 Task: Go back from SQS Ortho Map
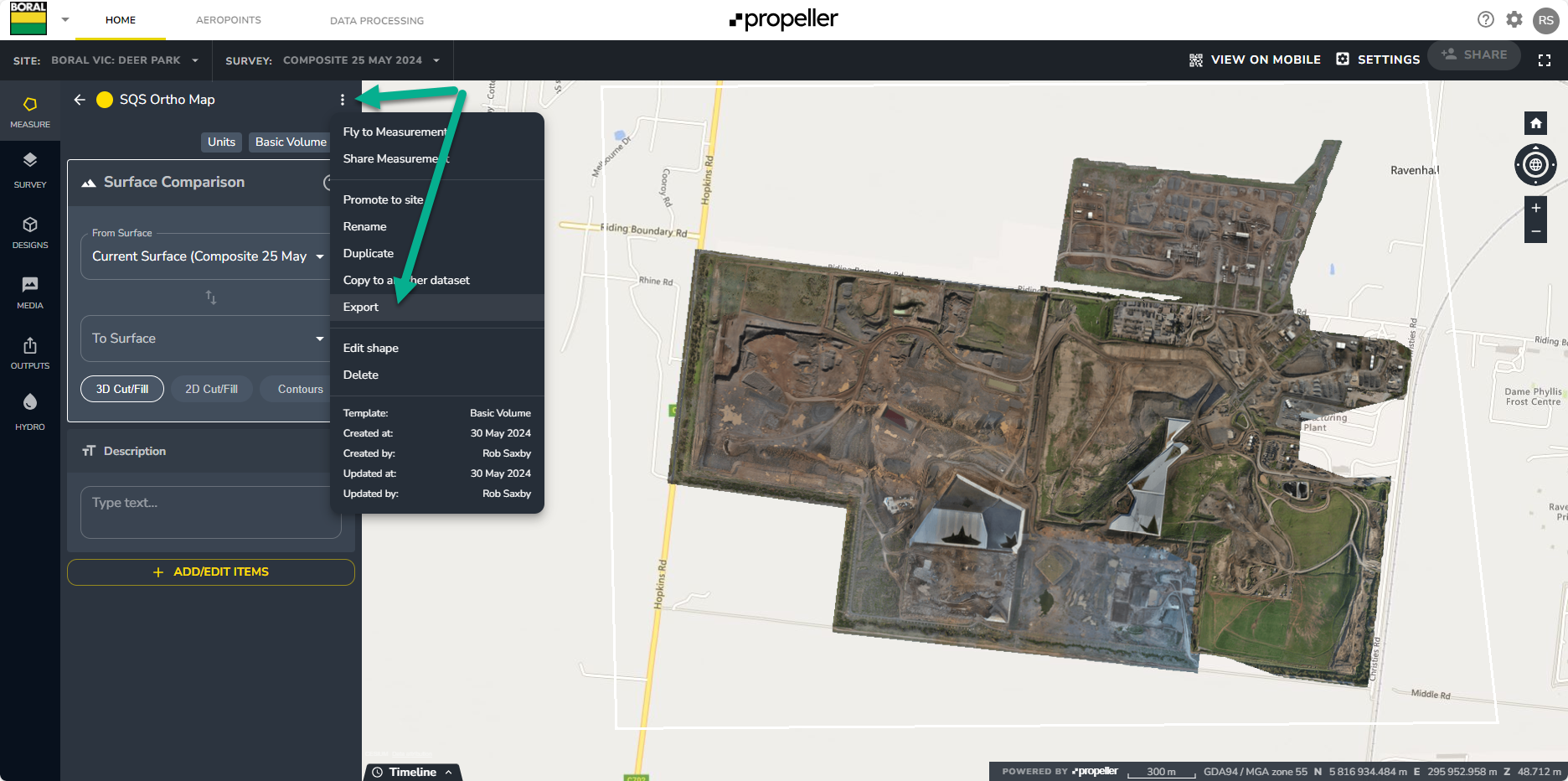[80, 100]
